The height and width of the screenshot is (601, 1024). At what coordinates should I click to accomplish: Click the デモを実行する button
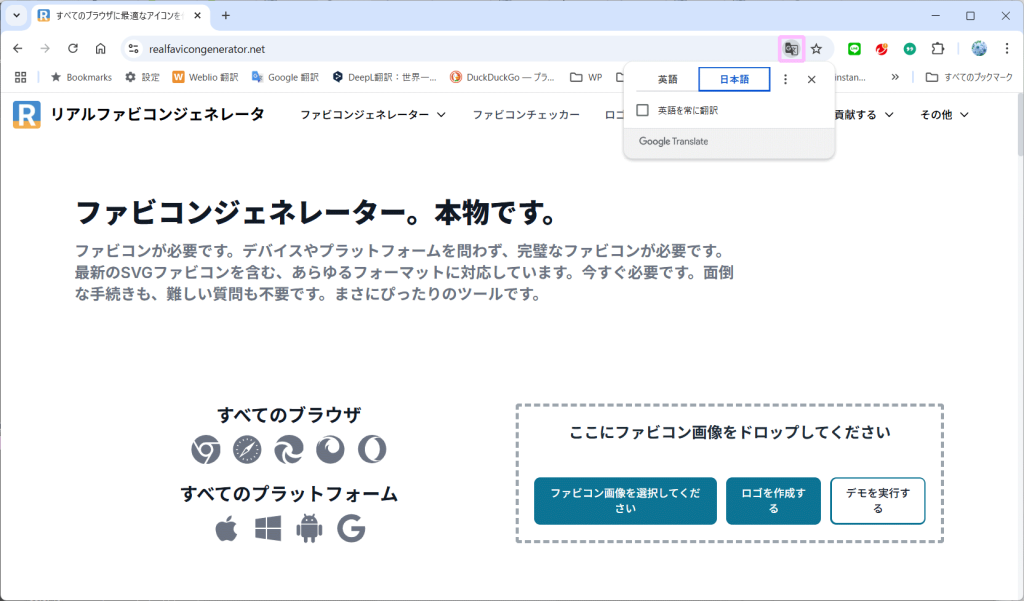[878, 501]
